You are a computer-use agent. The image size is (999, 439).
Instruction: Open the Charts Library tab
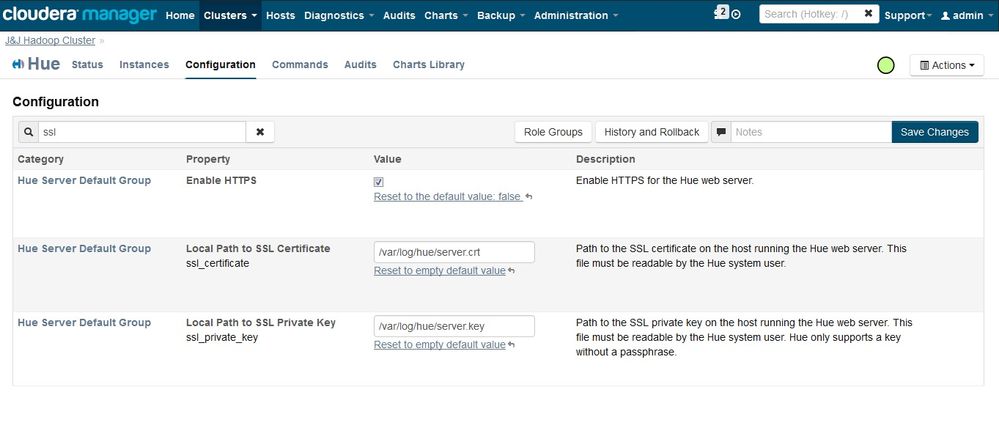pos(428,65)
